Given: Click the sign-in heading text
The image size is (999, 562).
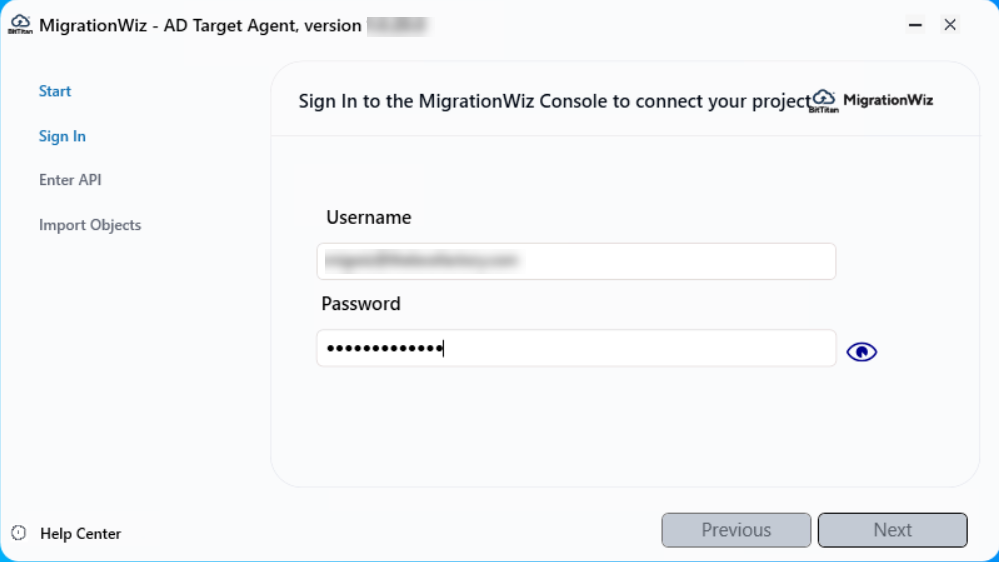Looking at the screenshot, I should pyautogui.click(x=553, y=101).
